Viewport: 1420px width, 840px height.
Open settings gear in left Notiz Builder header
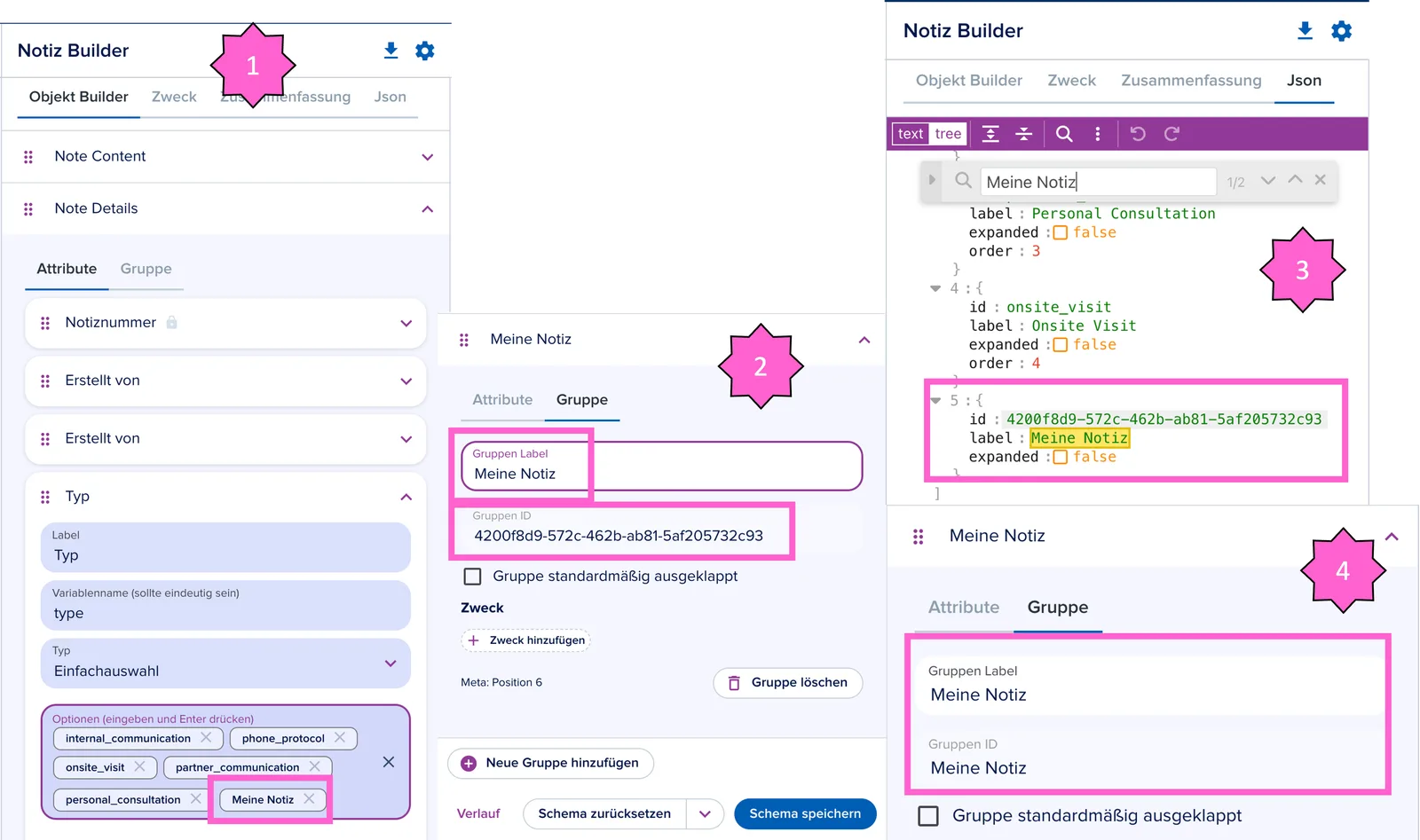tap(425, 51)
